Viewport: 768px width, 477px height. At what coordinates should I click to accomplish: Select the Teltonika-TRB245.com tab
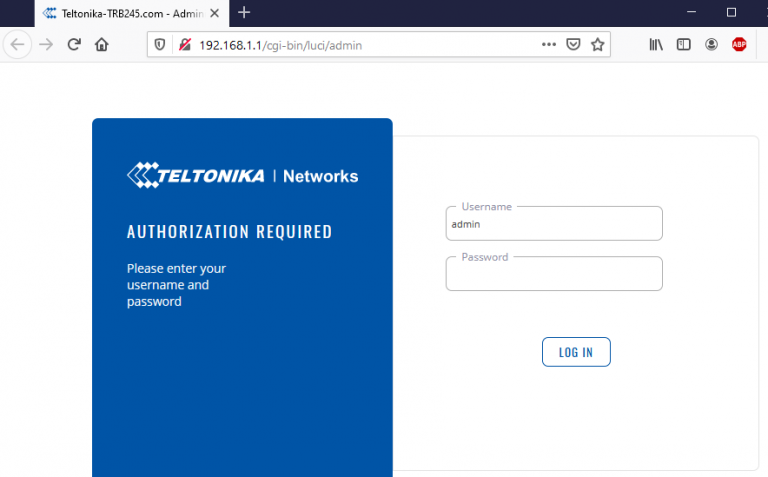[125, 13]
